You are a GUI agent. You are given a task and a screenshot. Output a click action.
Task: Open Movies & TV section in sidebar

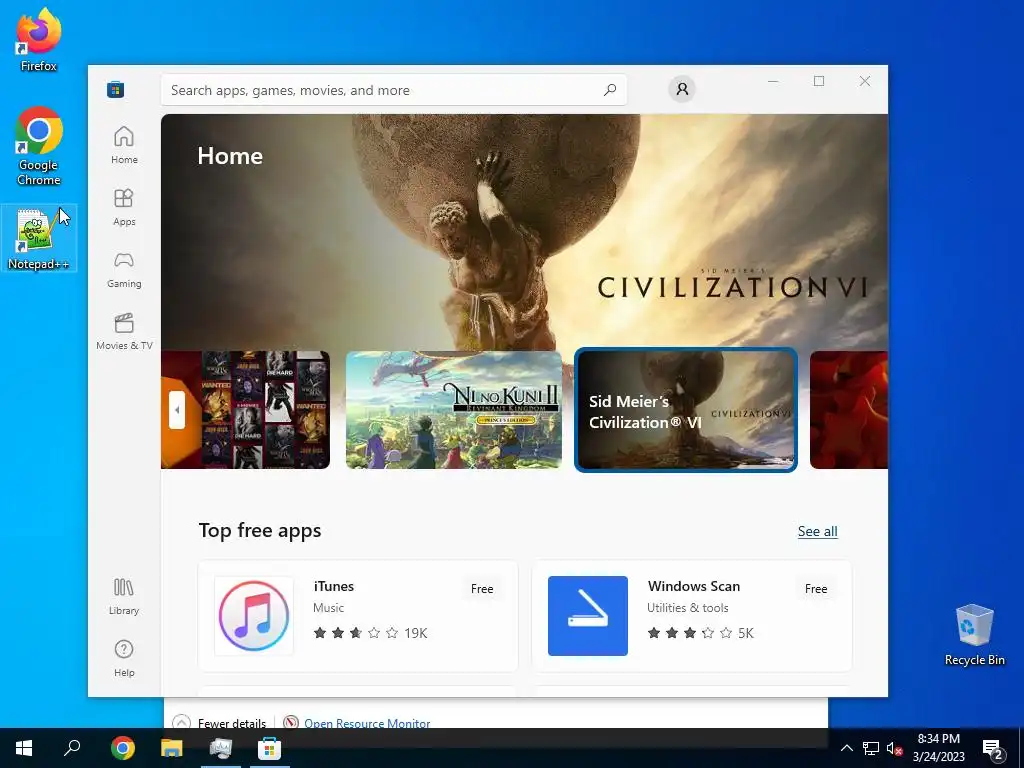(x=124, y=331)
